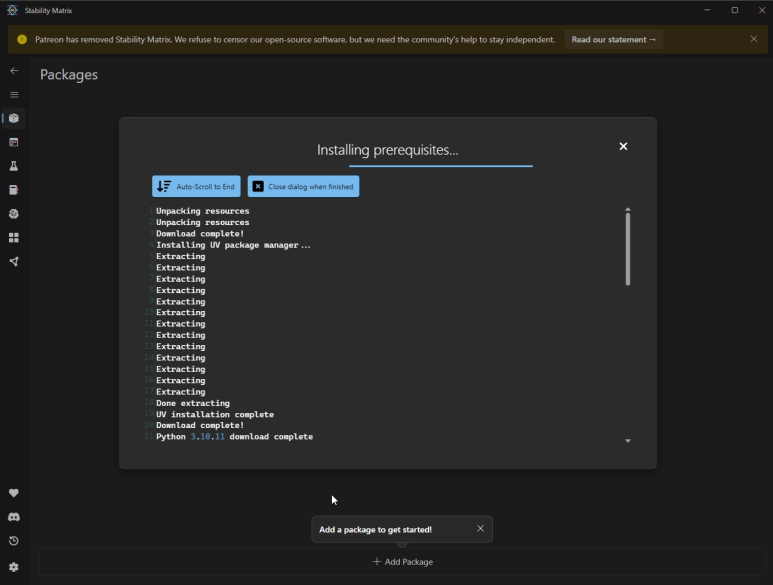Open the 'Read our statement' link
Viewport: 773px width, 585px height.
click(x=614, y=39)
